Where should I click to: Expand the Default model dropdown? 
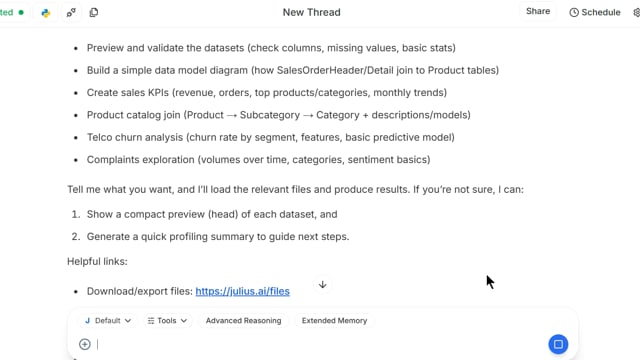(108, 320)
